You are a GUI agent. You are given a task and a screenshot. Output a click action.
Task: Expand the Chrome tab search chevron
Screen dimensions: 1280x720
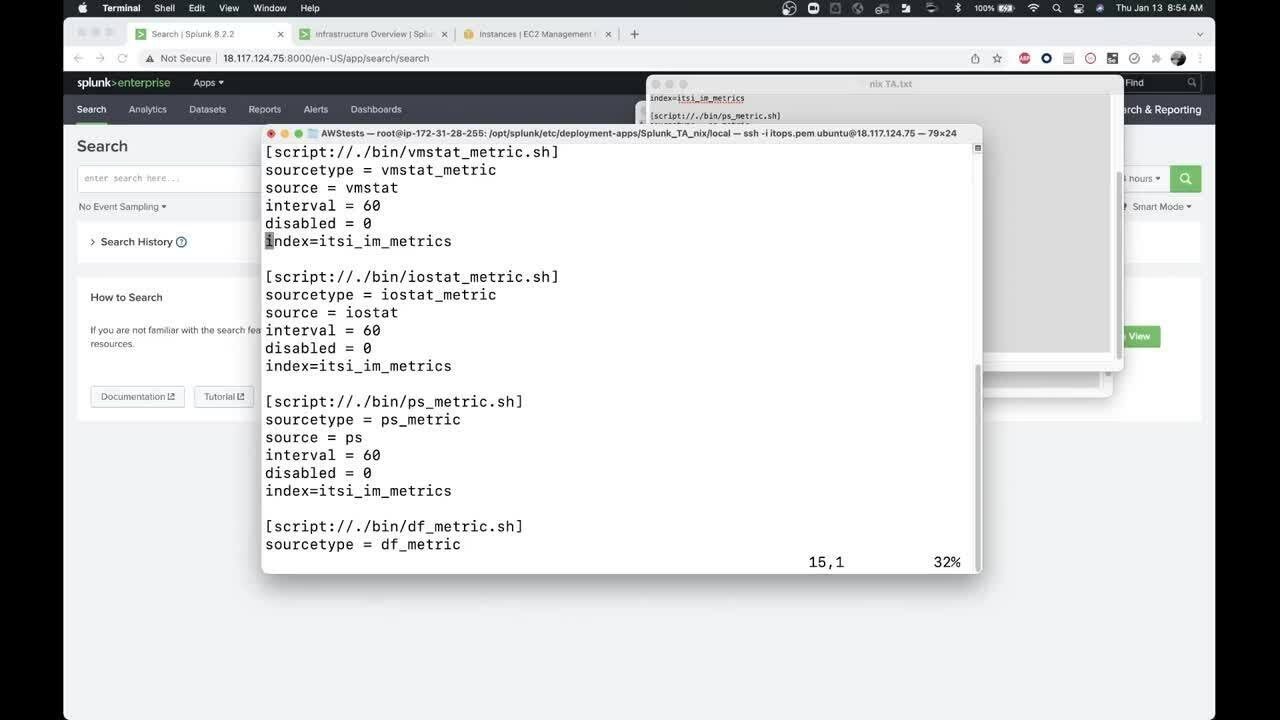coord(1200,34)
